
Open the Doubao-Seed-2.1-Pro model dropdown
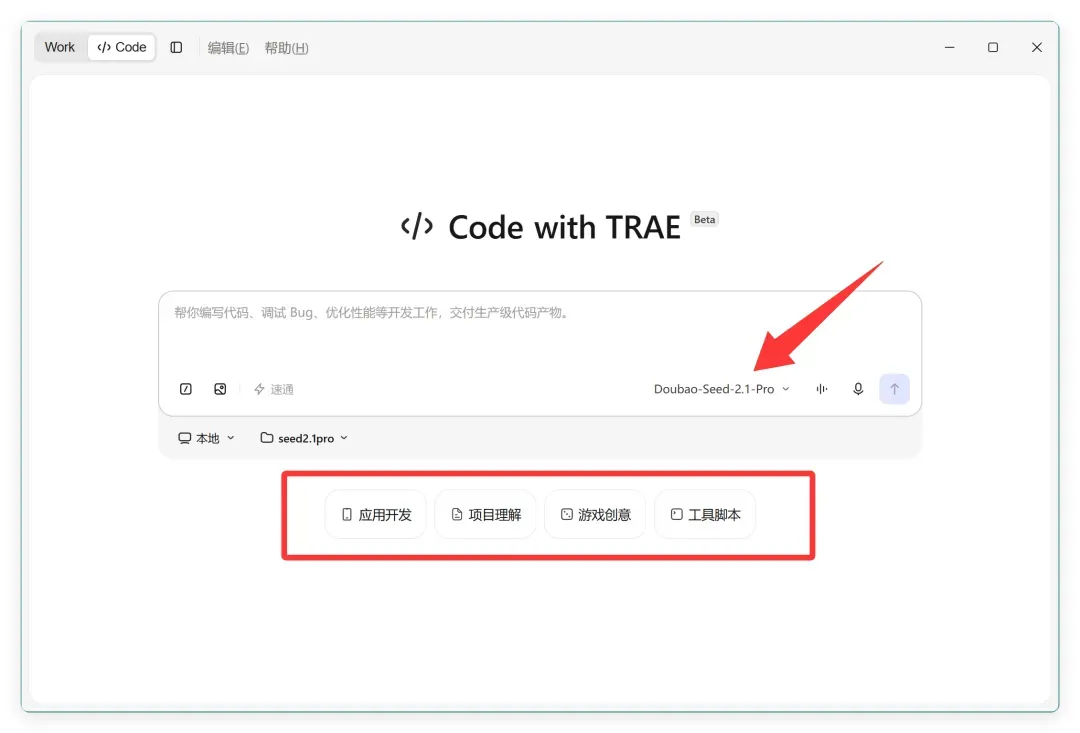tap(721, 389)
